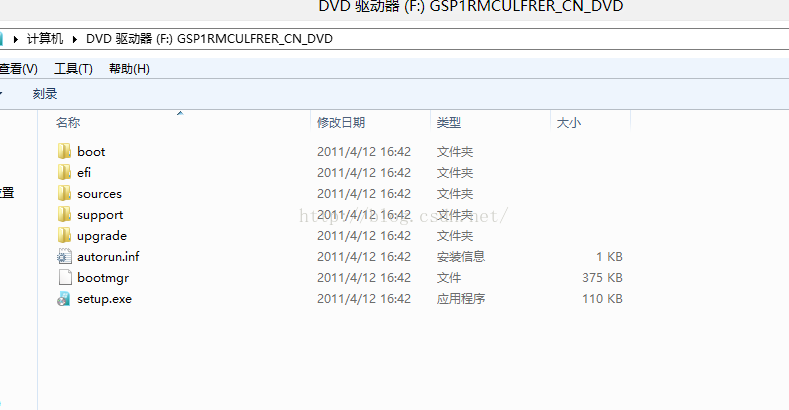The width and height of the screenshot is (789, 410).
Task: Select the sources folder icon
Action: tap(64, 194)
